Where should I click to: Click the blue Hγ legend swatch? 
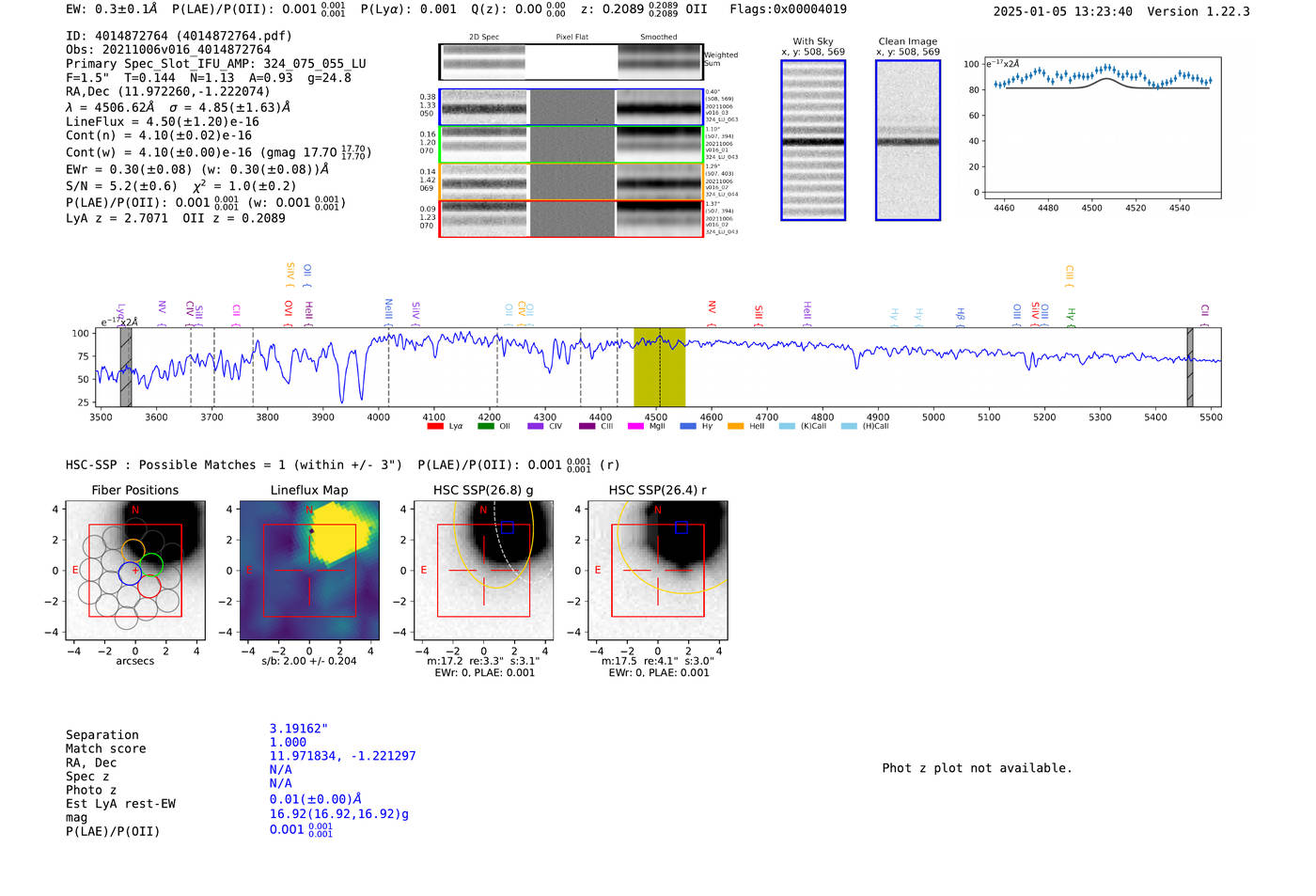688,426
